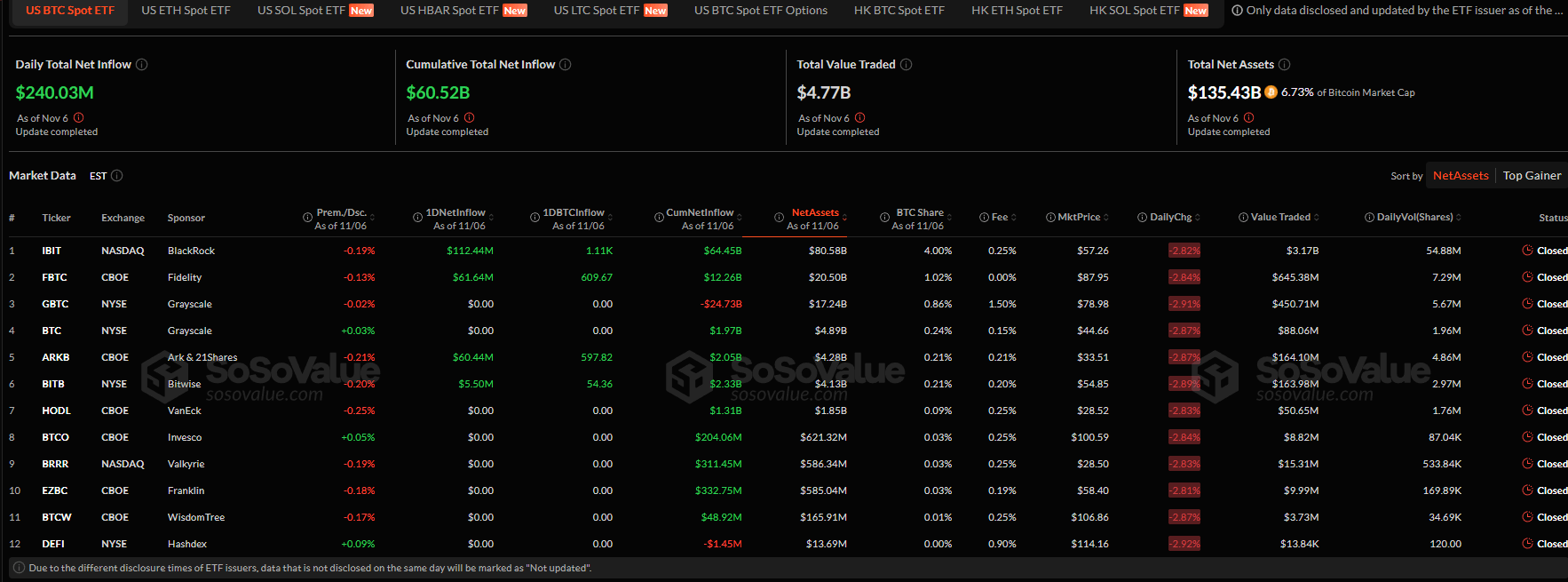Image resolution: width=1568 pixels, height=582 pixels.
Task: Sort table by NetAssets toggle
Action: [x=1461, y=176]
